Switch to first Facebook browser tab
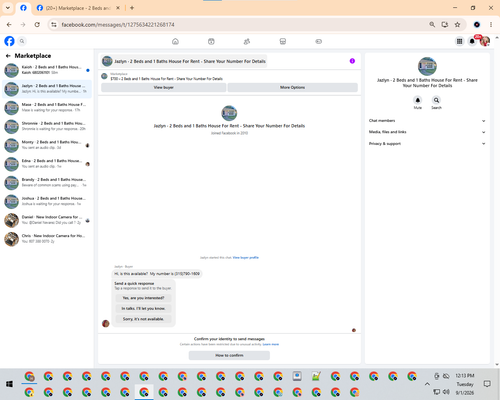 point(23,8)
